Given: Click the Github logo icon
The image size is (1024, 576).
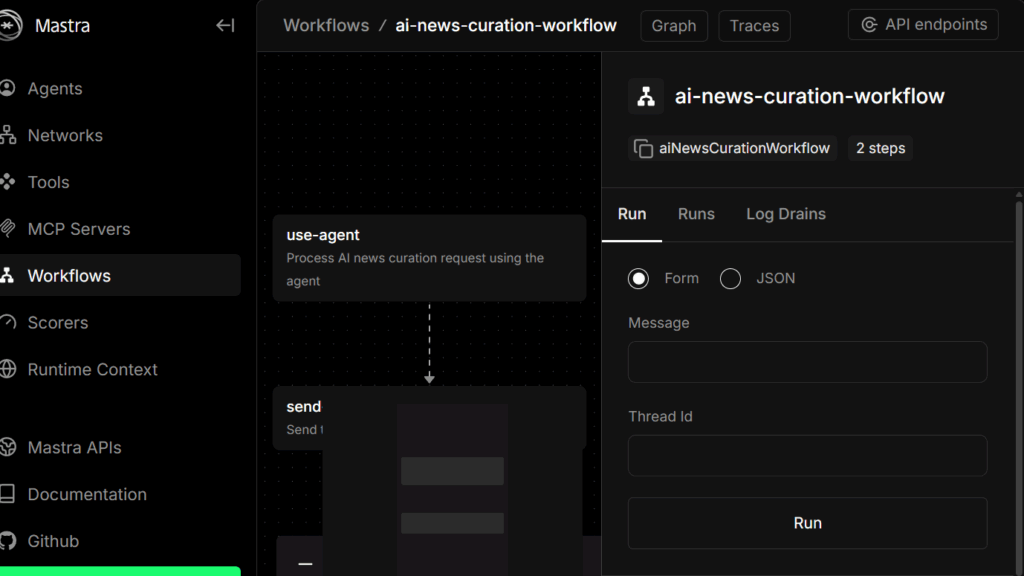Looking at the screenshot, I should click(8, 541).
